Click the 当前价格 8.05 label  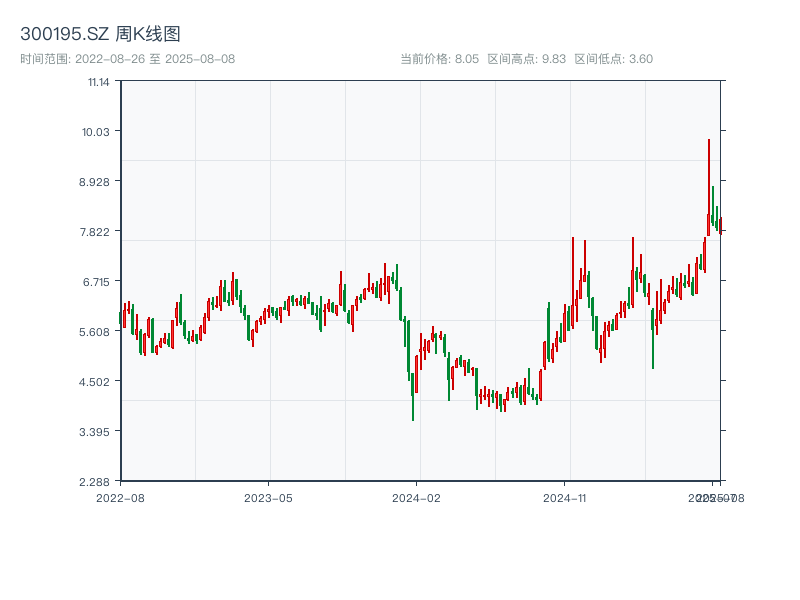(440, 59)
